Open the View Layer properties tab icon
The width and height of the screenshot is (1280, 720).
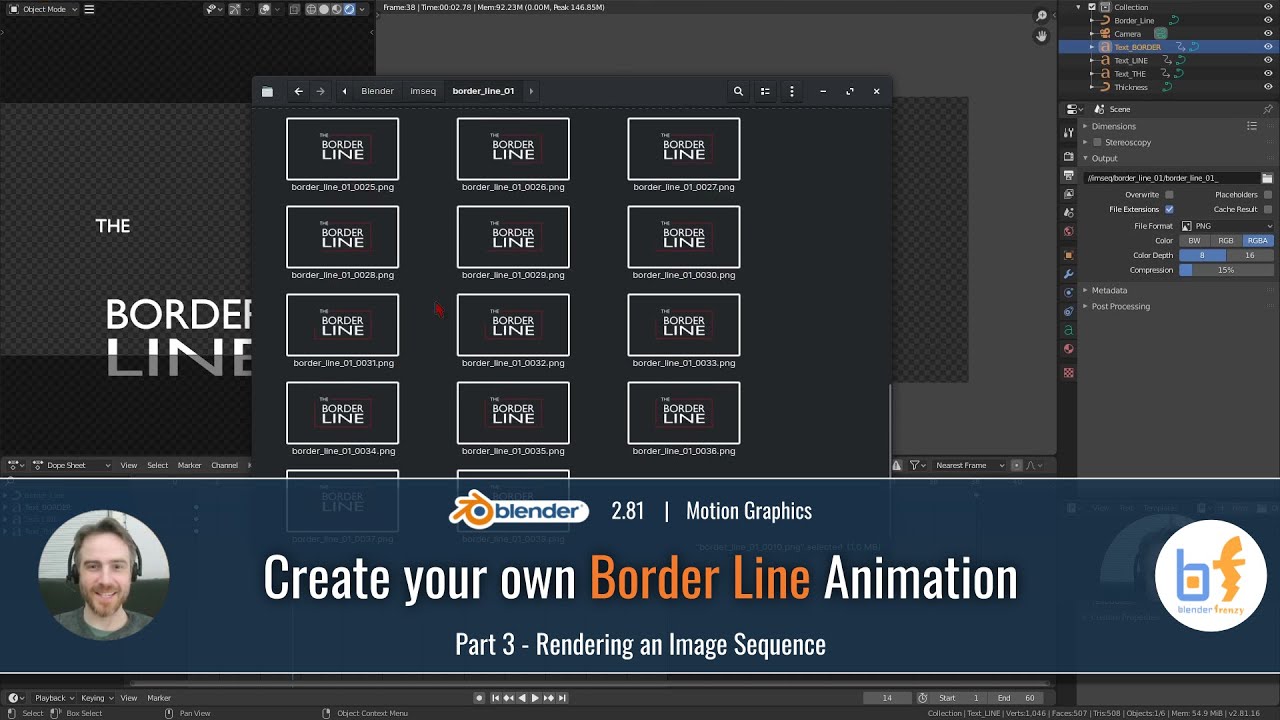[x=1069, y=195]
